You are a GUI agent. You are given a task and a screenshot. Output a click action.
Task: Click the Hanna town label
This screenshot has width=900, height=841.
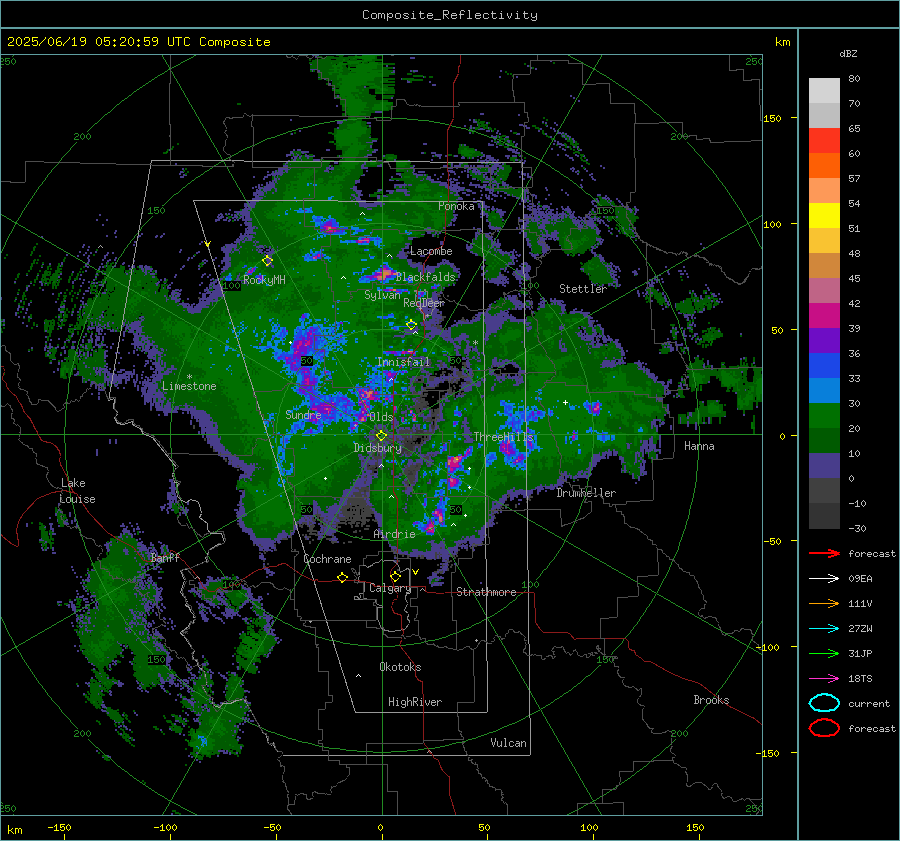[699, 446]
